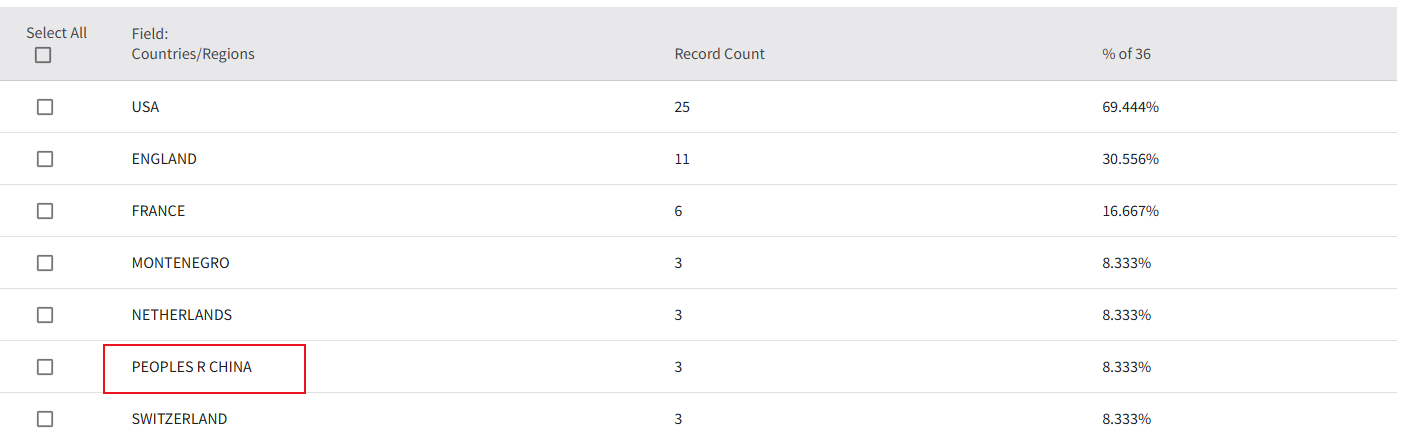Toggle the SWITZERLAND row checkbox
The height and width of the screenshot is (441, 1410).
point(45,419)
